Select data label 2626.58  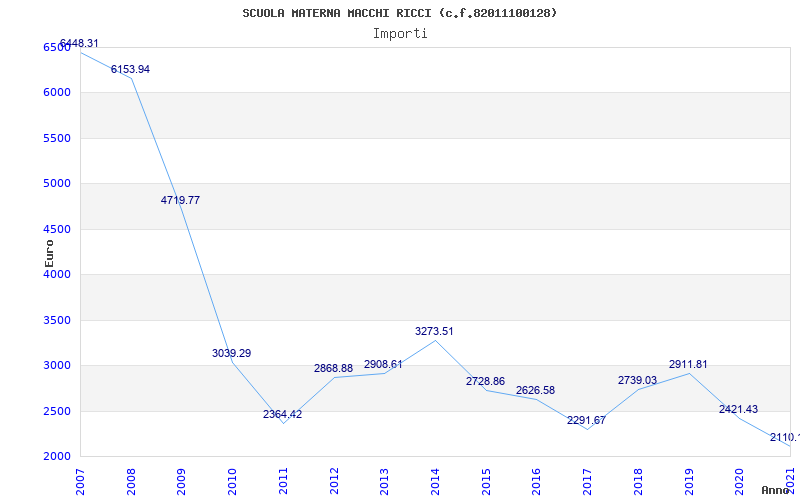click(x=535, y=390)
